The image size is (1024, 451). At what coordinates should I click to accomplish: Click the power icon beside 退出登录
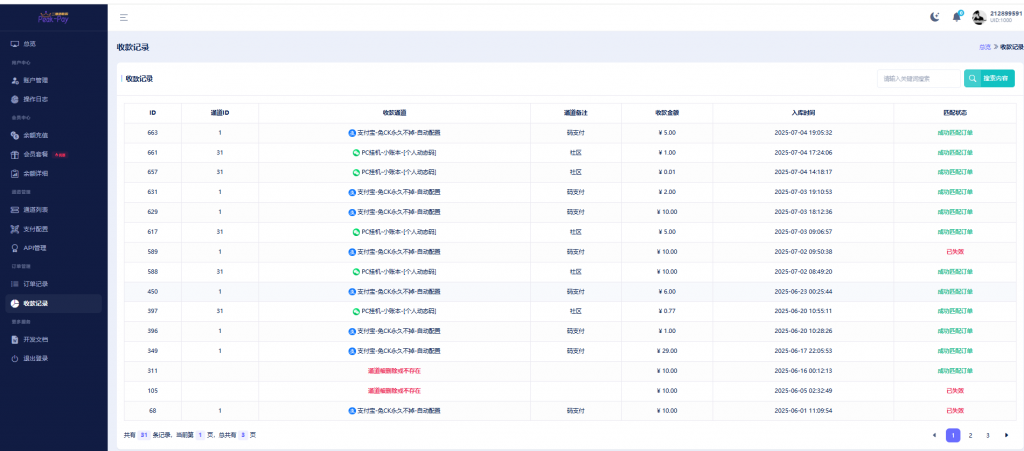[x=15, y=358]
